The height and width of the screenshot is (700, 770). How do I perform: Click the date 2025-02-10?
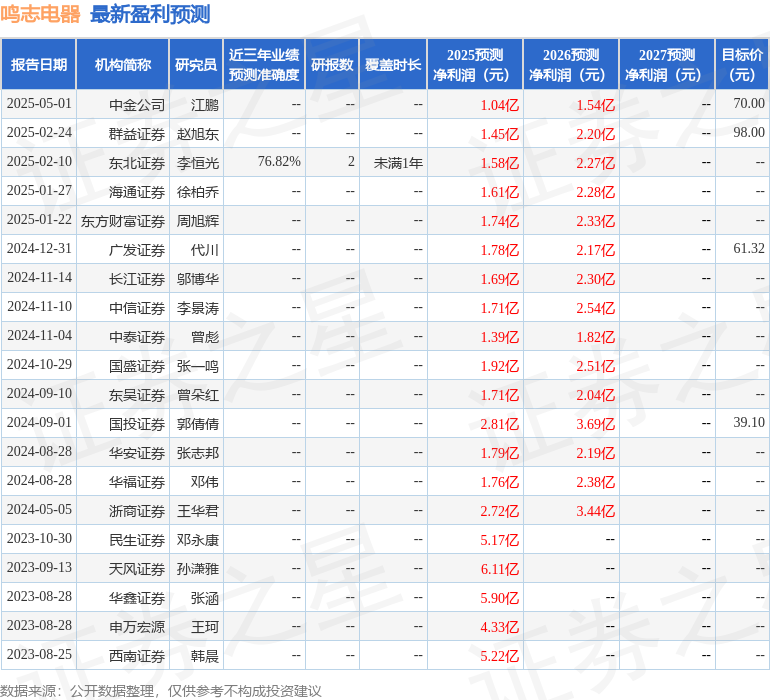(x=39, y=162)
